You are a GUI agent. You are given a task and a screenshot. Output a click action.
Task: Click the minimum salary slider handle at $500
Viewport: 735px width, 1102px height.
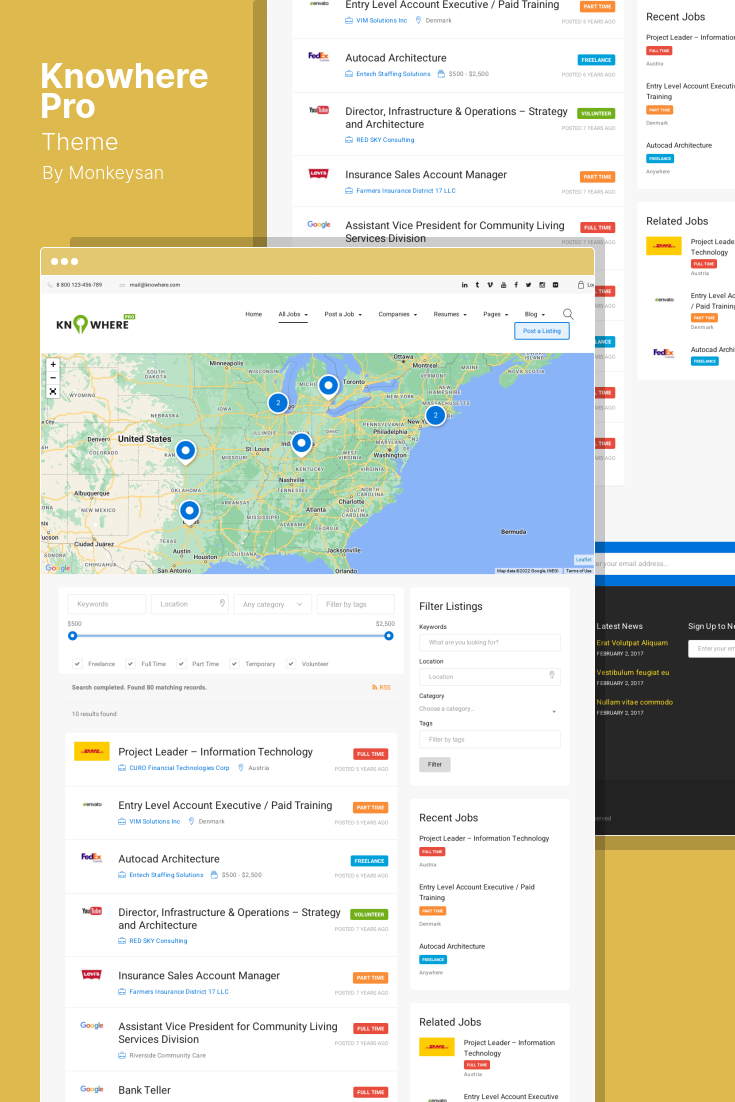(72, 636)
